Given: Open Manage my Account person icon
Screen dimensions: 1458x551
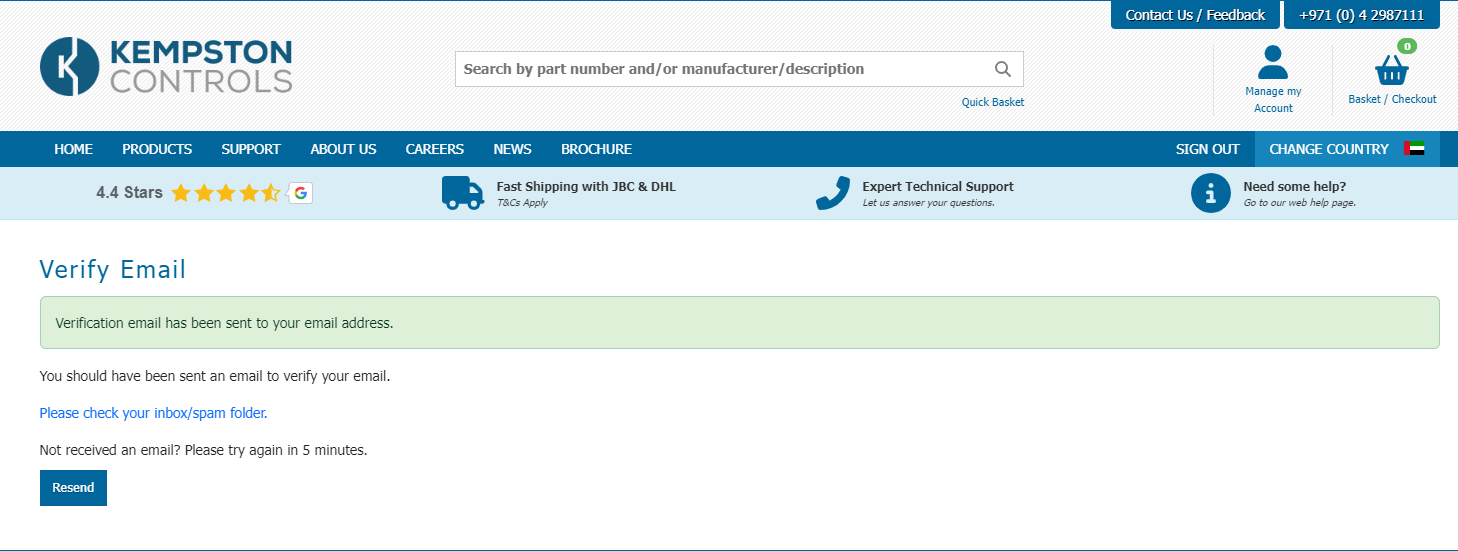Looking at the screenshot, I should 1273,62.
